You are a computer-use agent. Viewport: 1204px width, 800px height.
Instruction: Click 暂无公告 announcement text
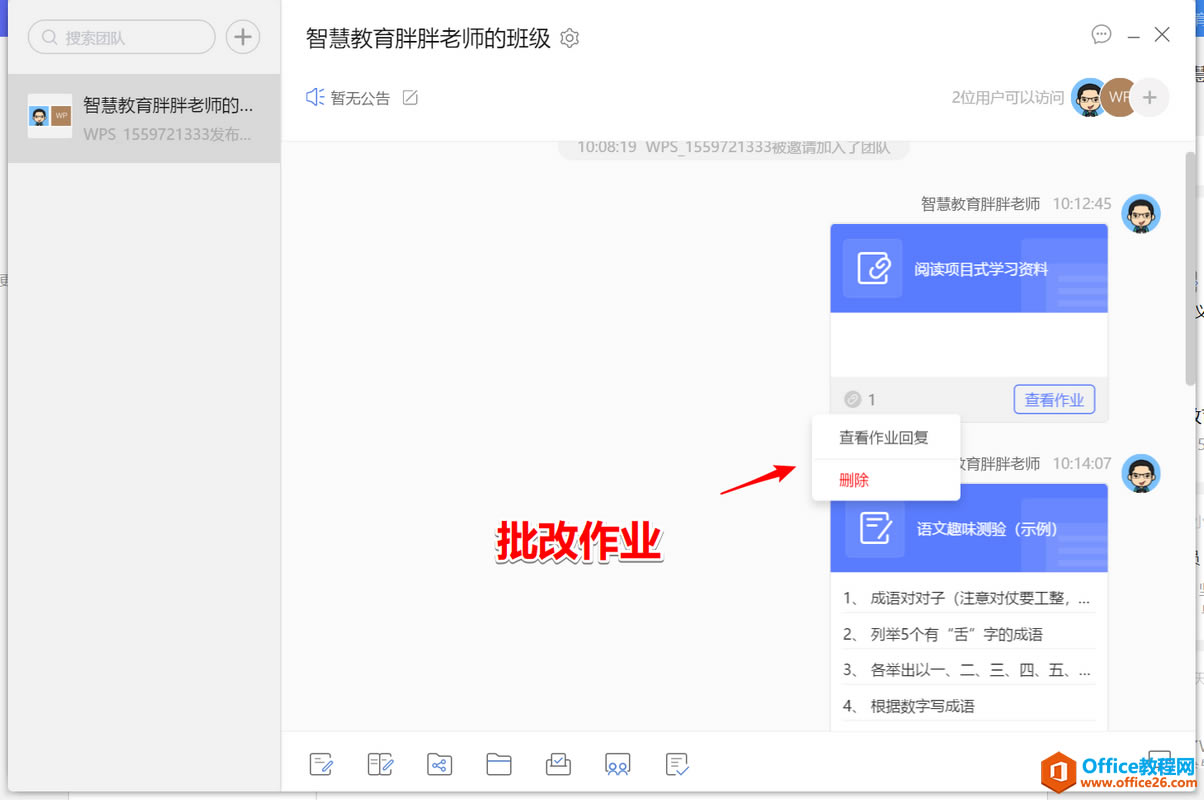tap(360, 98)
